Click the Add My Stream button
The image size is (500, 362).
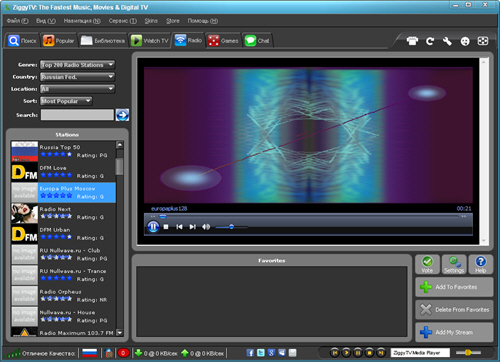point(454,332)
